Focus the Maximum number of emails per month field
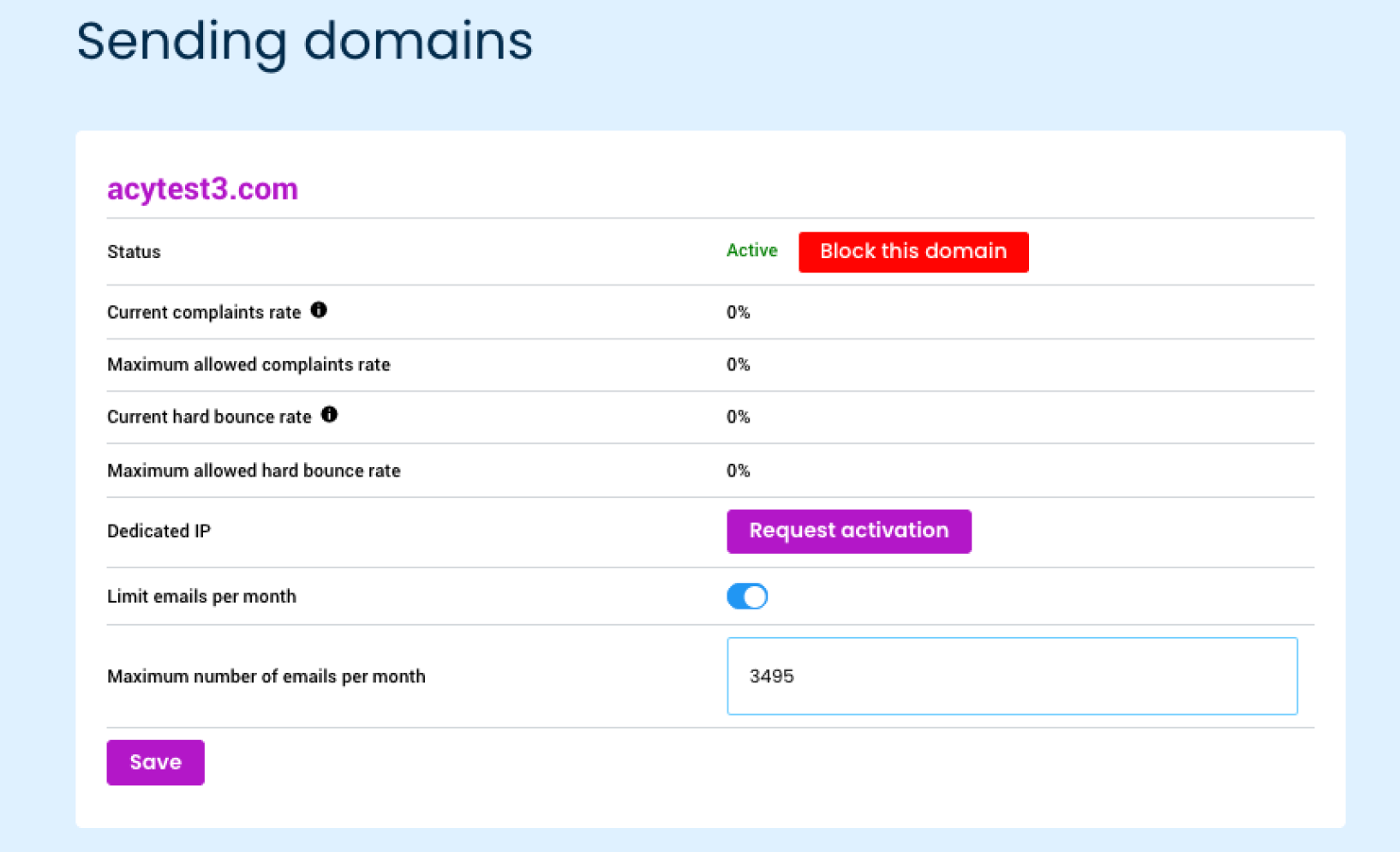The image size is (1400, 852). (1011, 676)
